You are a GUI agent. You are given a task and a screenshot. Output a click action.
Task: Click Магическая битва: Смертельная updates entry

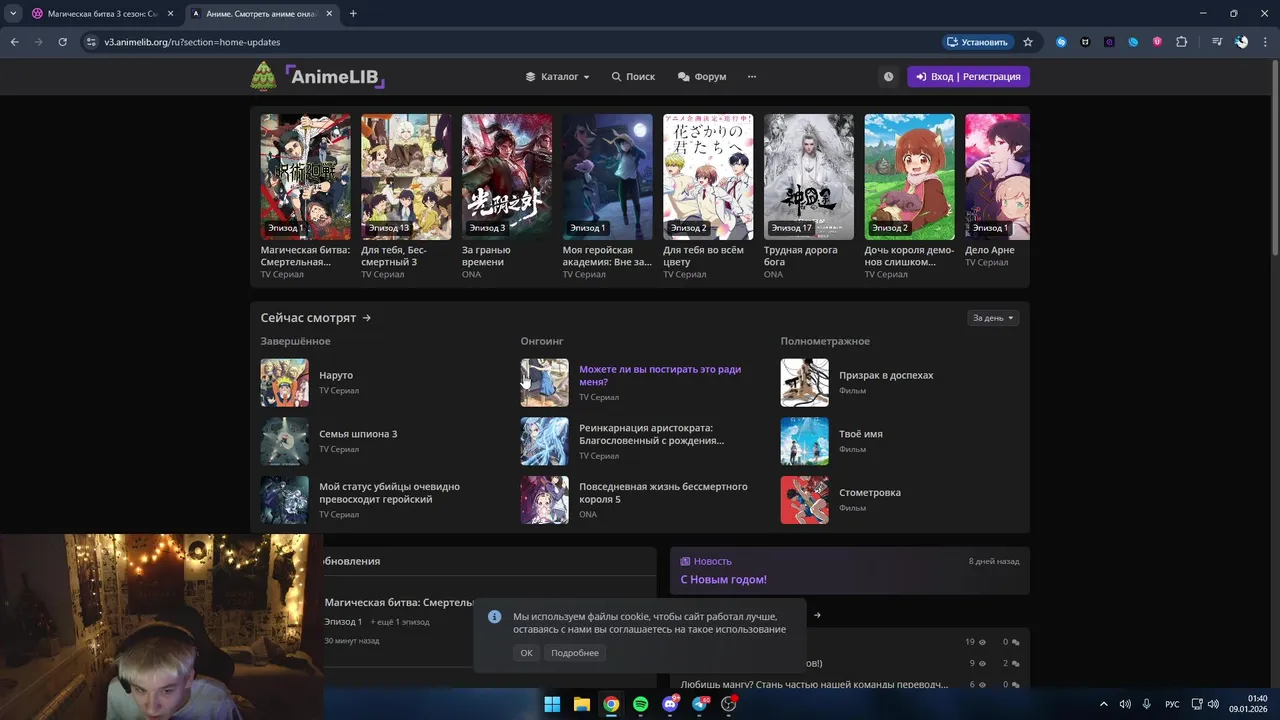click(399, 603)
